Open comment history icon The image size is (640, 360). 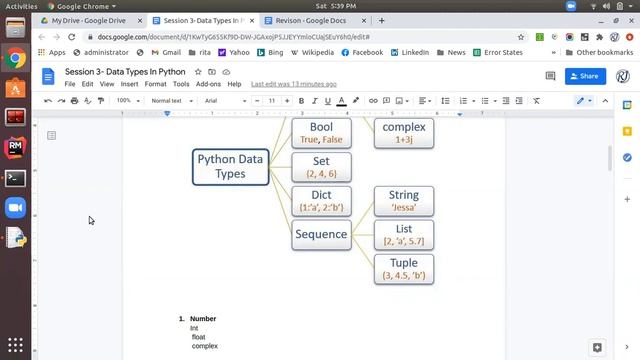(551, 76)
